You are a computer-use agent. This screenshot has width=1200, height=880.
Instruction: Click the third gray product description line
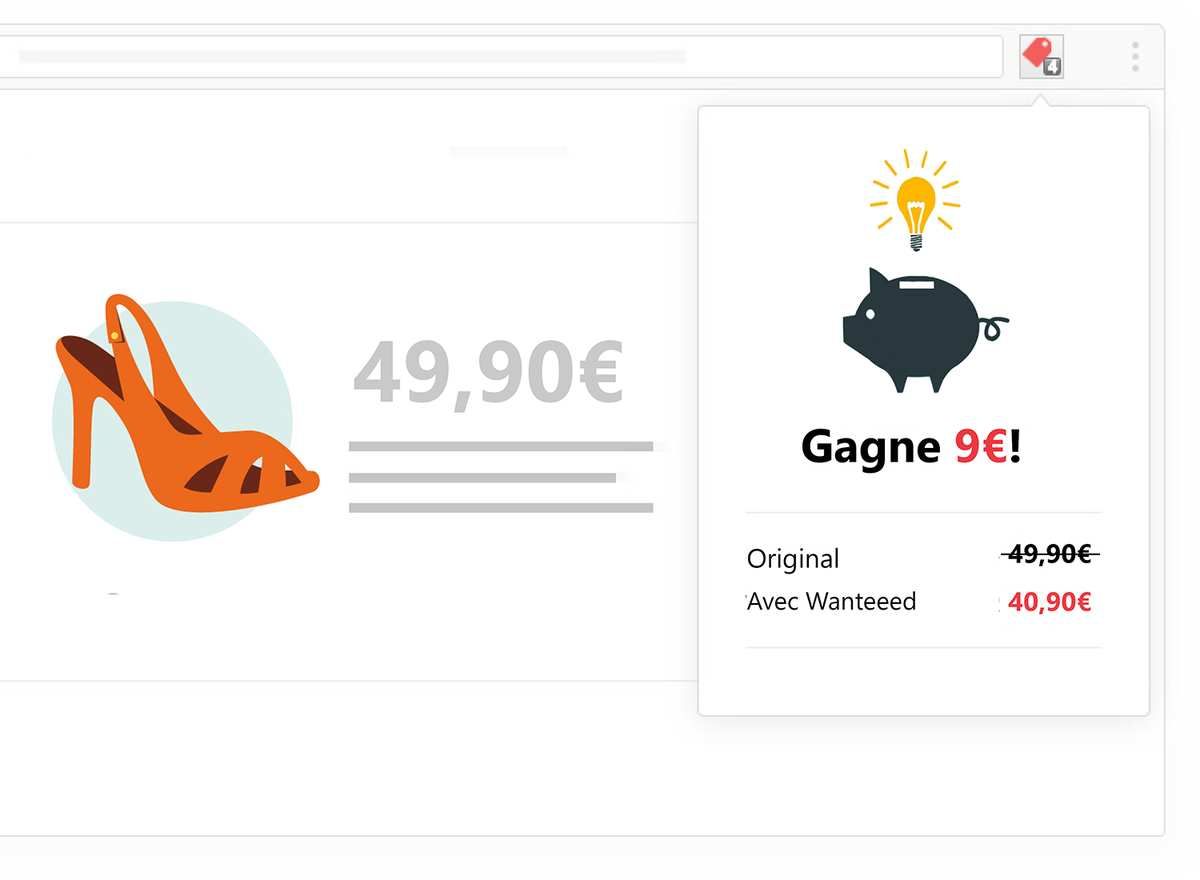501,508
